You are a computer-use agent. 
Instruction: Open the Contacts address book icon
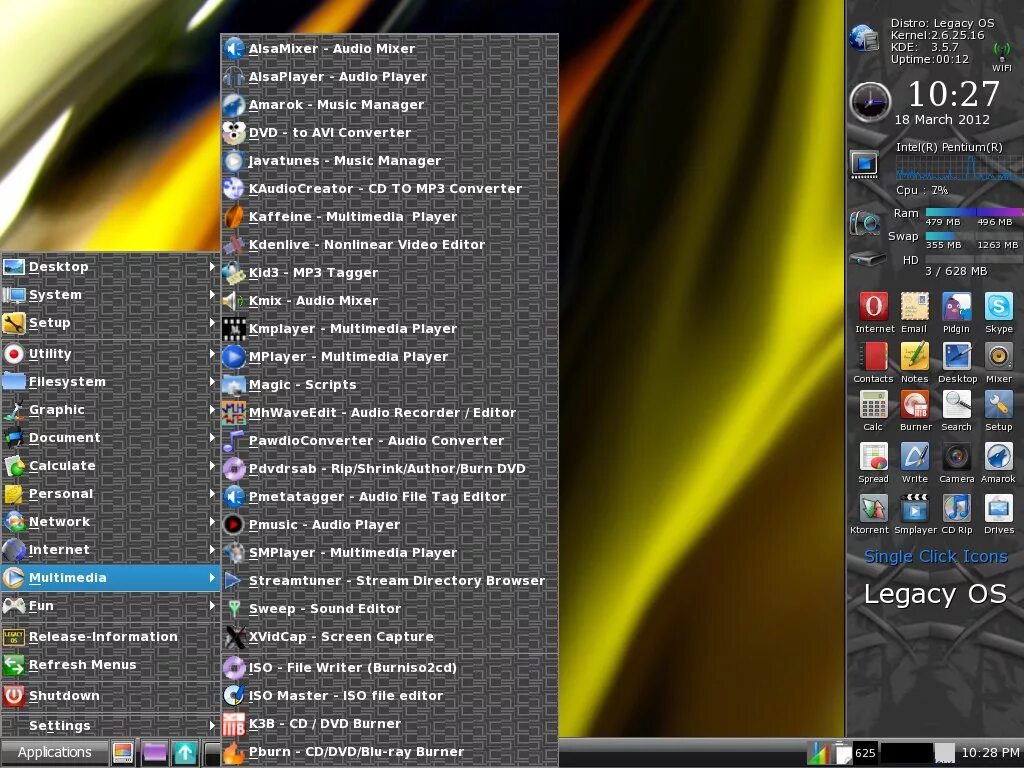874,357
